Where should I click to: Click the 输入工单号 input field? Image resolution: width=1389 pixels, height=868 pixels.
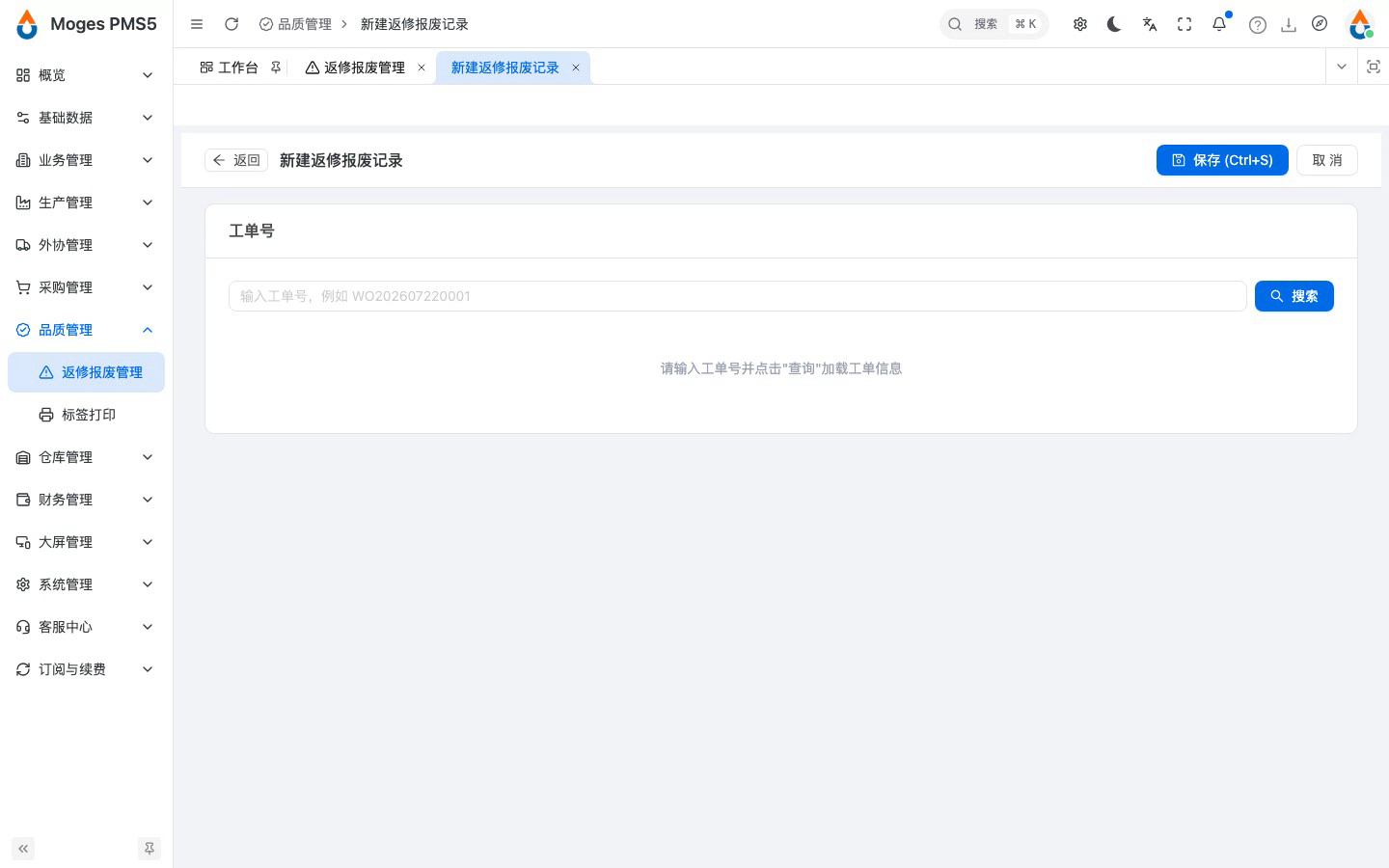click(737, 296)
